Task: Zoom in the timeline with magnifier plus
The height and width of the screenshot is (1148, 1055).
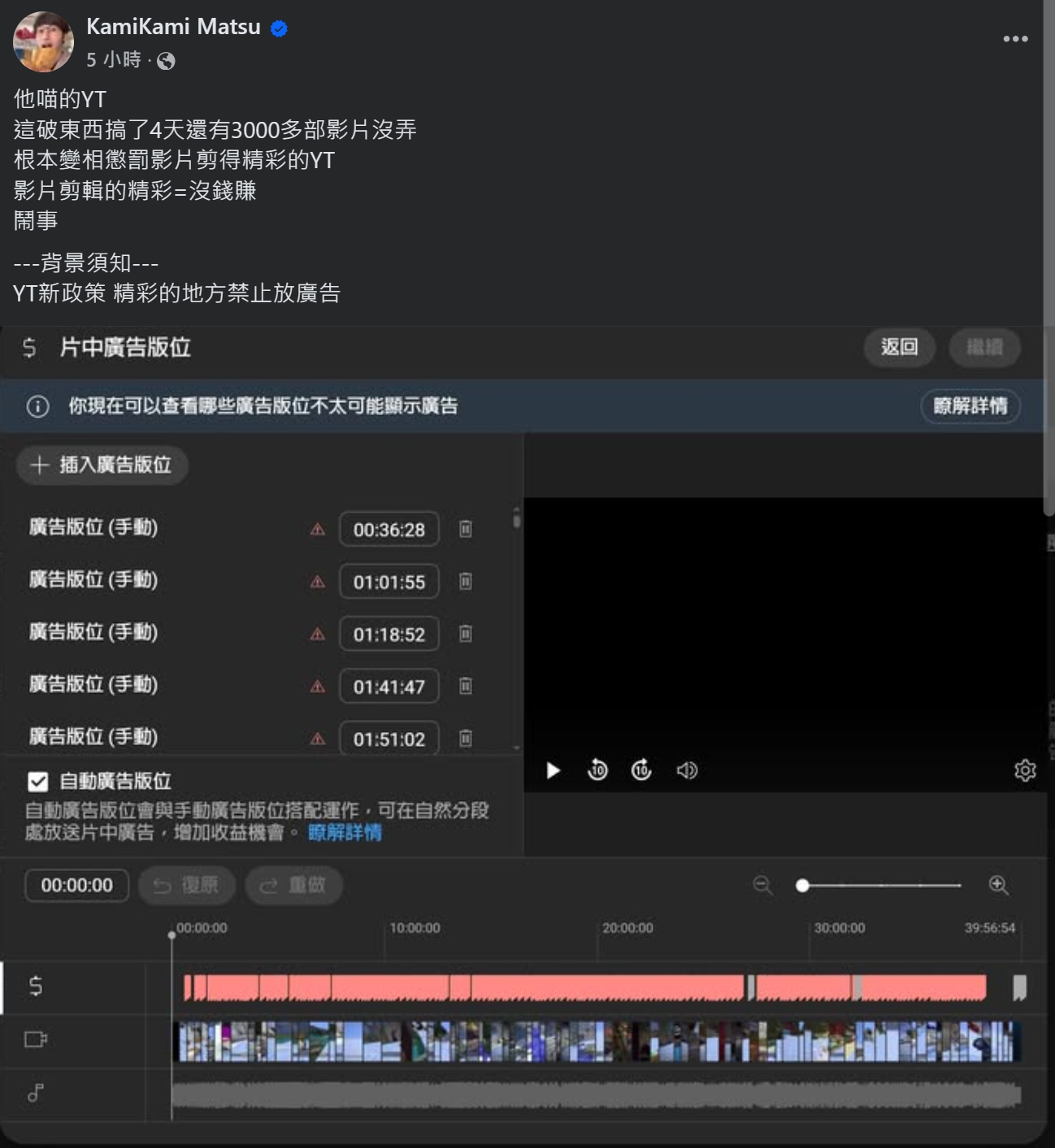Action: pyautogui.click(x=999, y=886)
